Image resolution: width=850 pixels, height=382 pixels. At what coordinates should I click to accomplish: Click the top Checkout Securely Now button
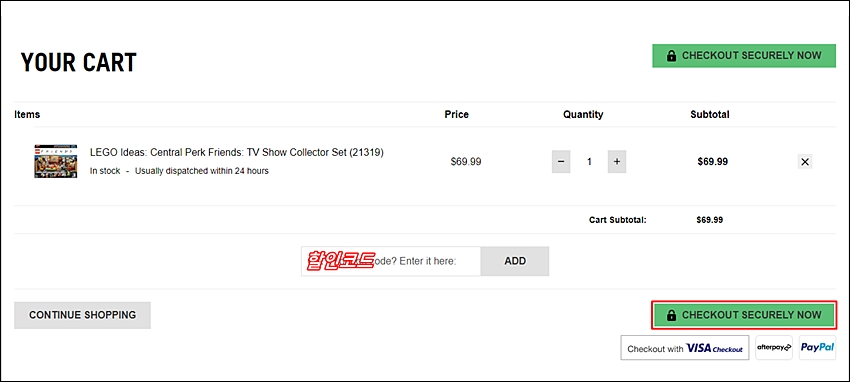pyautogui.click(x=744, y=56)
